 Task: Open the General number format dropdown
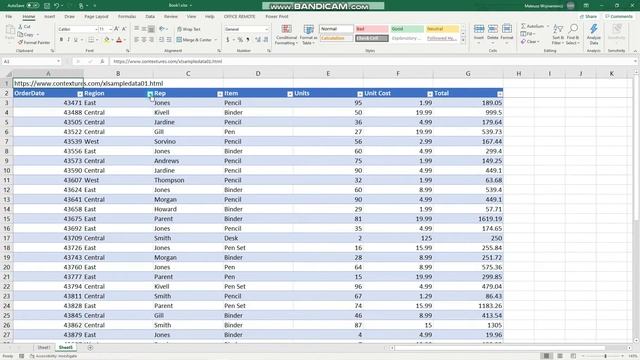point(267,29)
